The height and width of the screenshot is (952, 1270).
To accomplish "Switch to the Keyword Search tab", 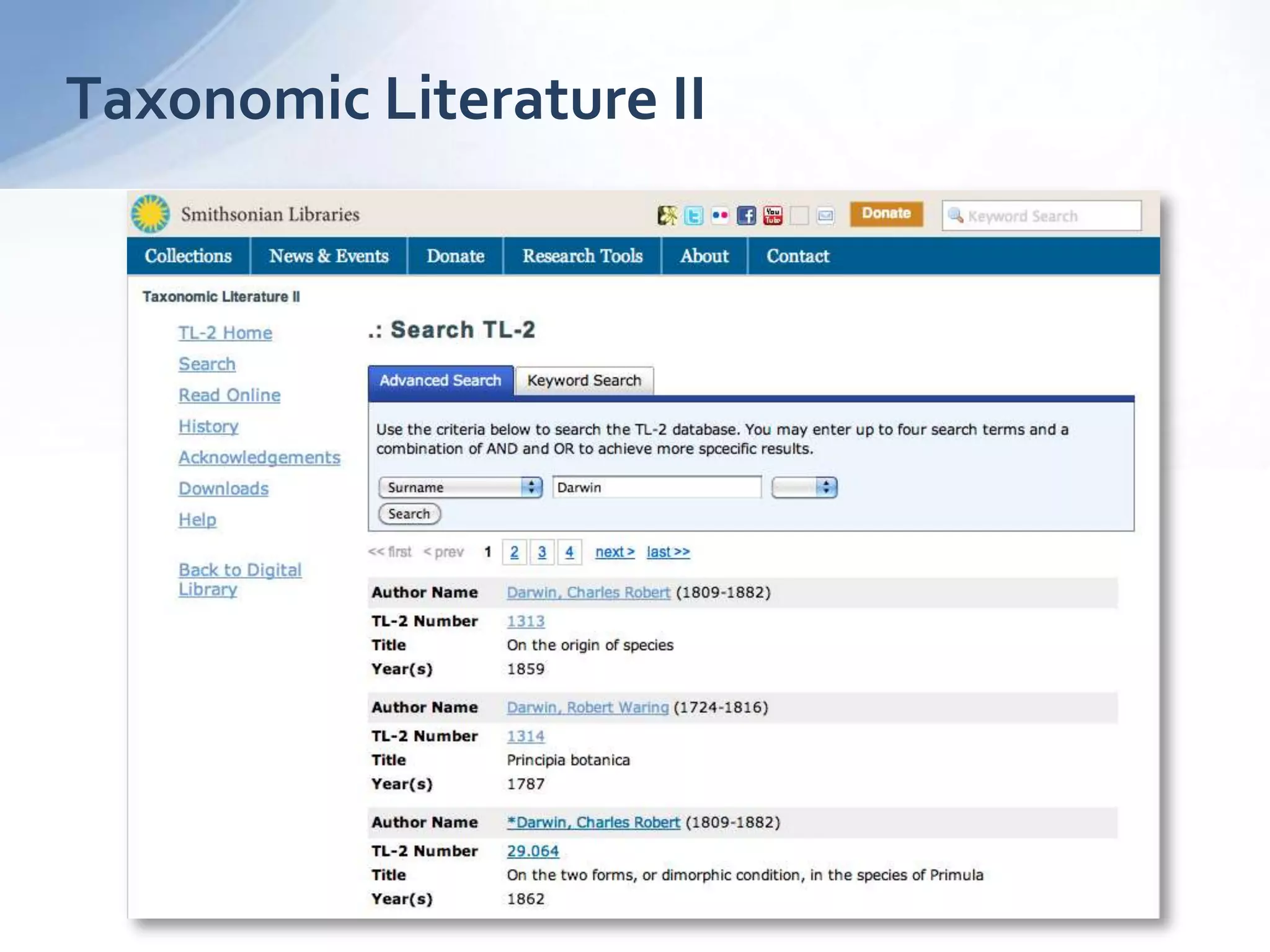I will tap(584, 381).
